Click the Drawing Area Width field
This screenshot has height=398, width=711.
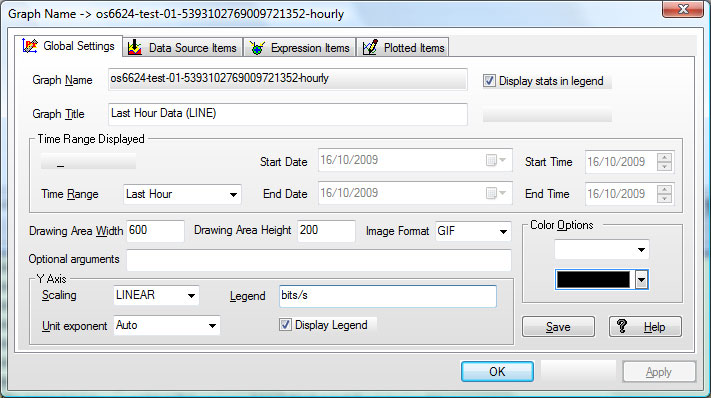[x=156, y=231]
